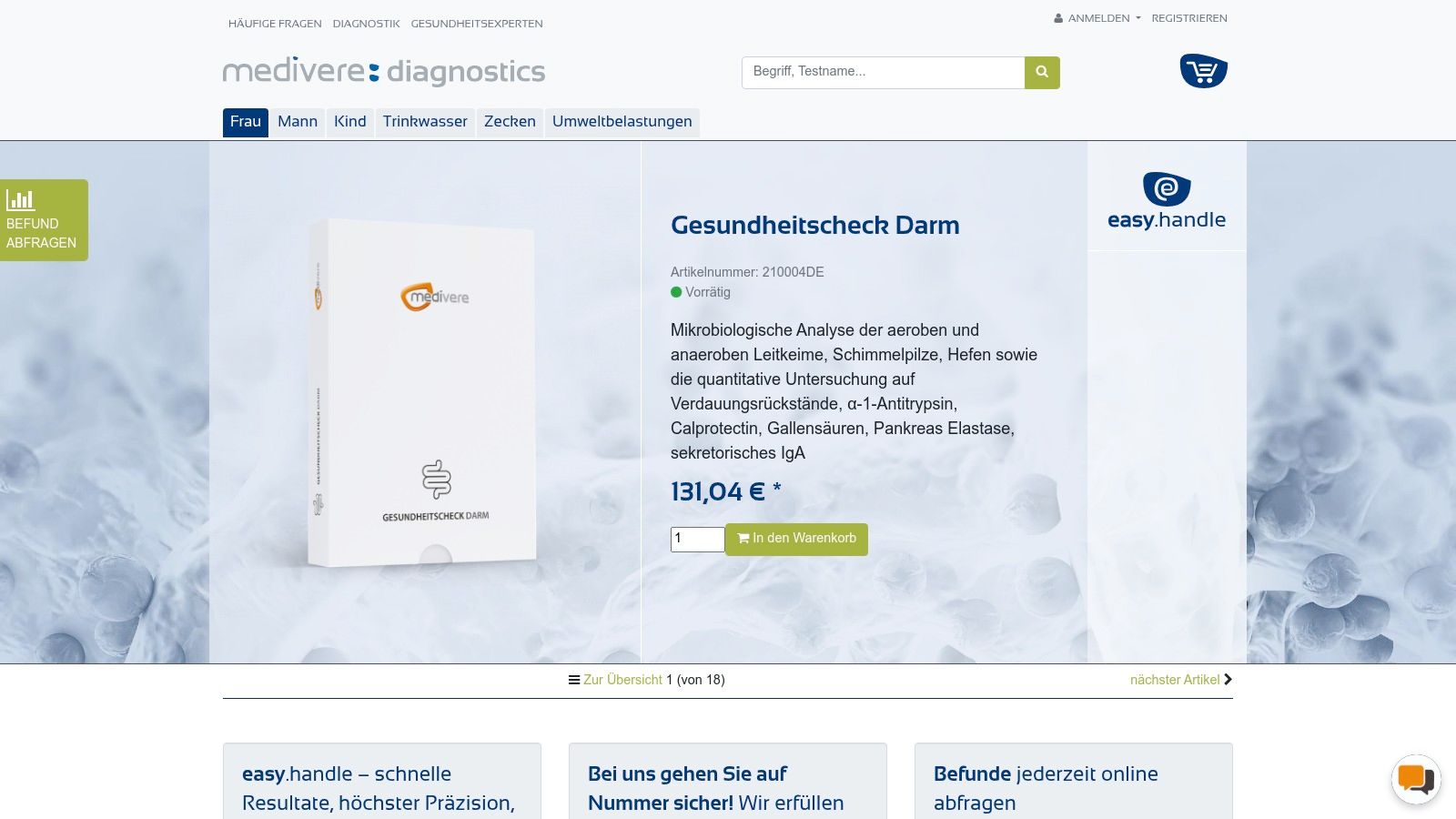Screen dimensions: 1456x819
Task: Open the Trinkwasser category tab
Action: pos(425,122)
